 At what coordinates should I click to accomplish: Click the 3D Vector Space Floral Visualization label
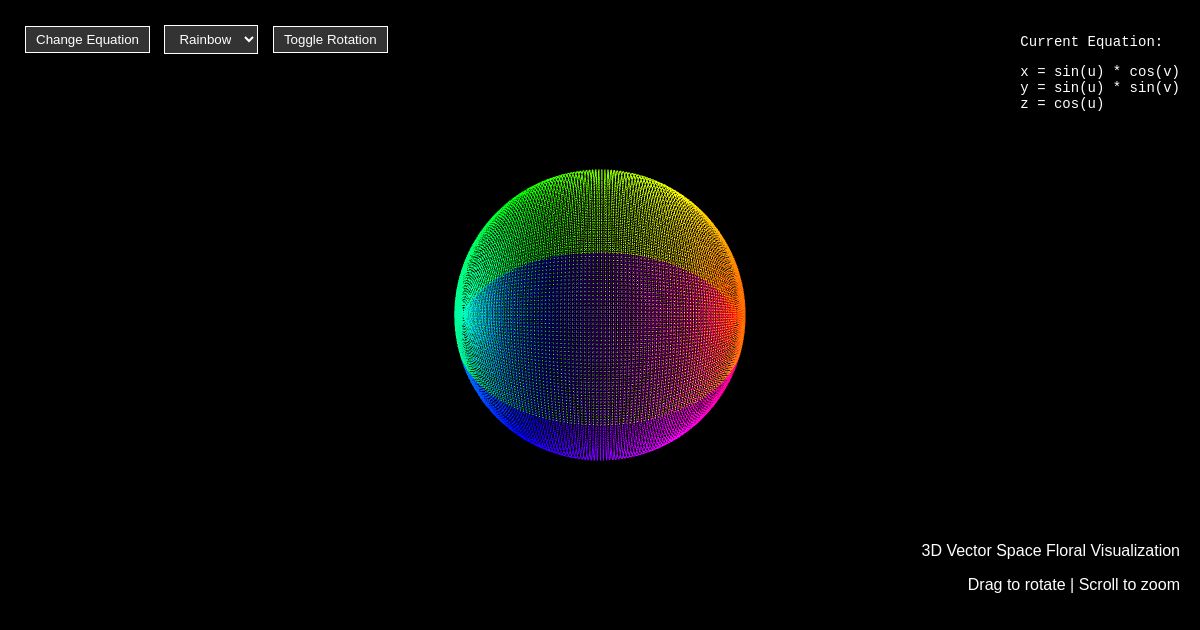[x=1050, y=550]
